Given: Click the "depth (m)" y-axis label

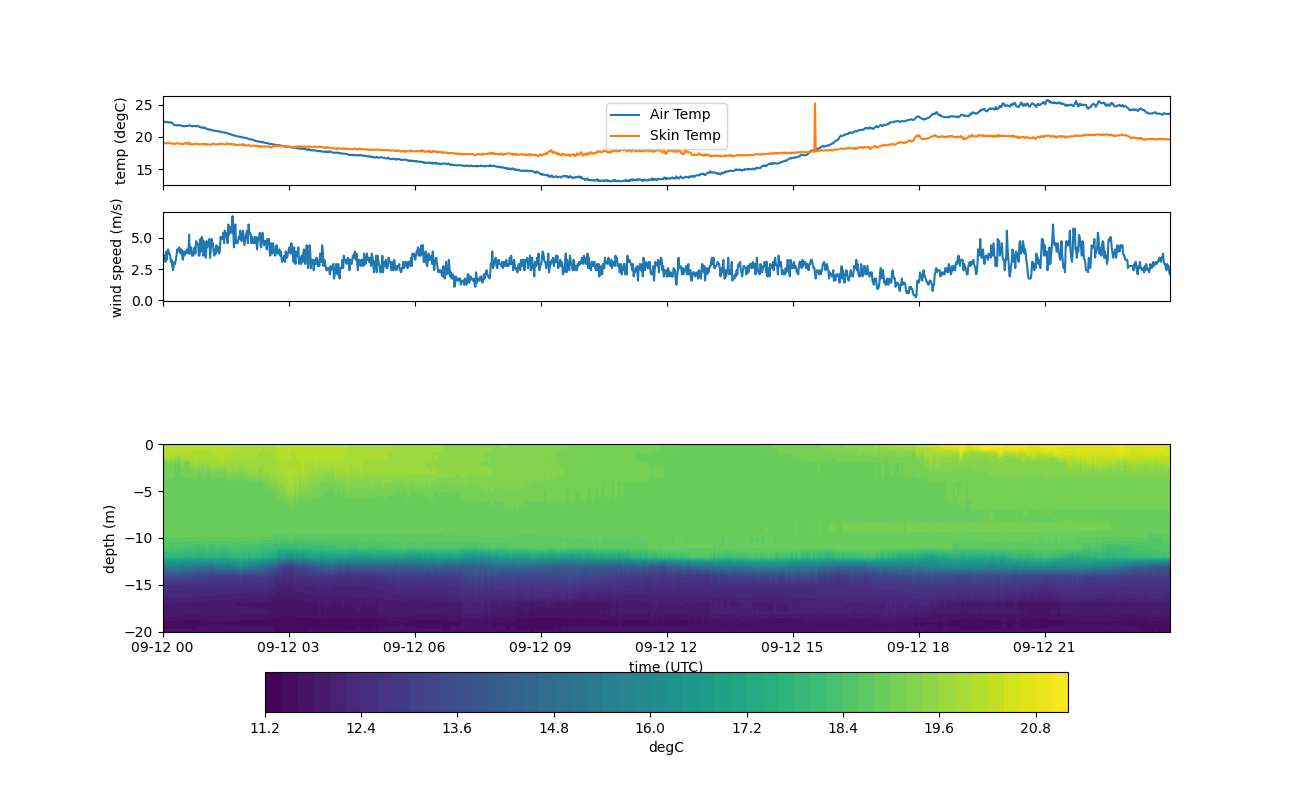Looking at the screenshot, I should tap(109, 538).
